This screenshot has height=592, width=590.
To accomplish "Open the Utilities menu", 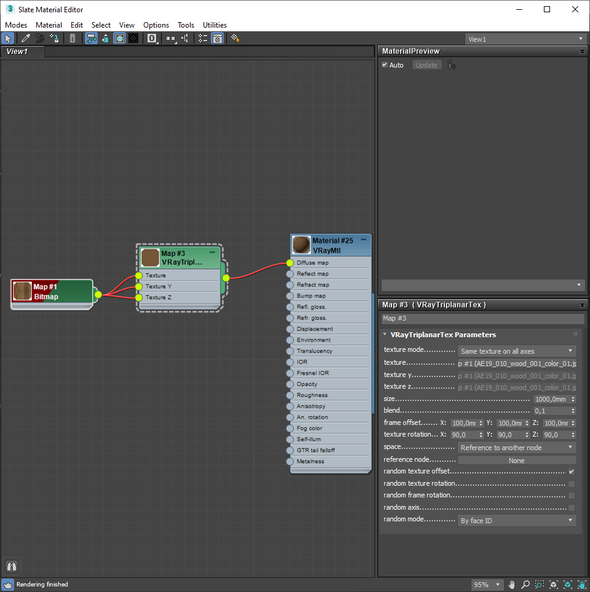I will point(214,25).
